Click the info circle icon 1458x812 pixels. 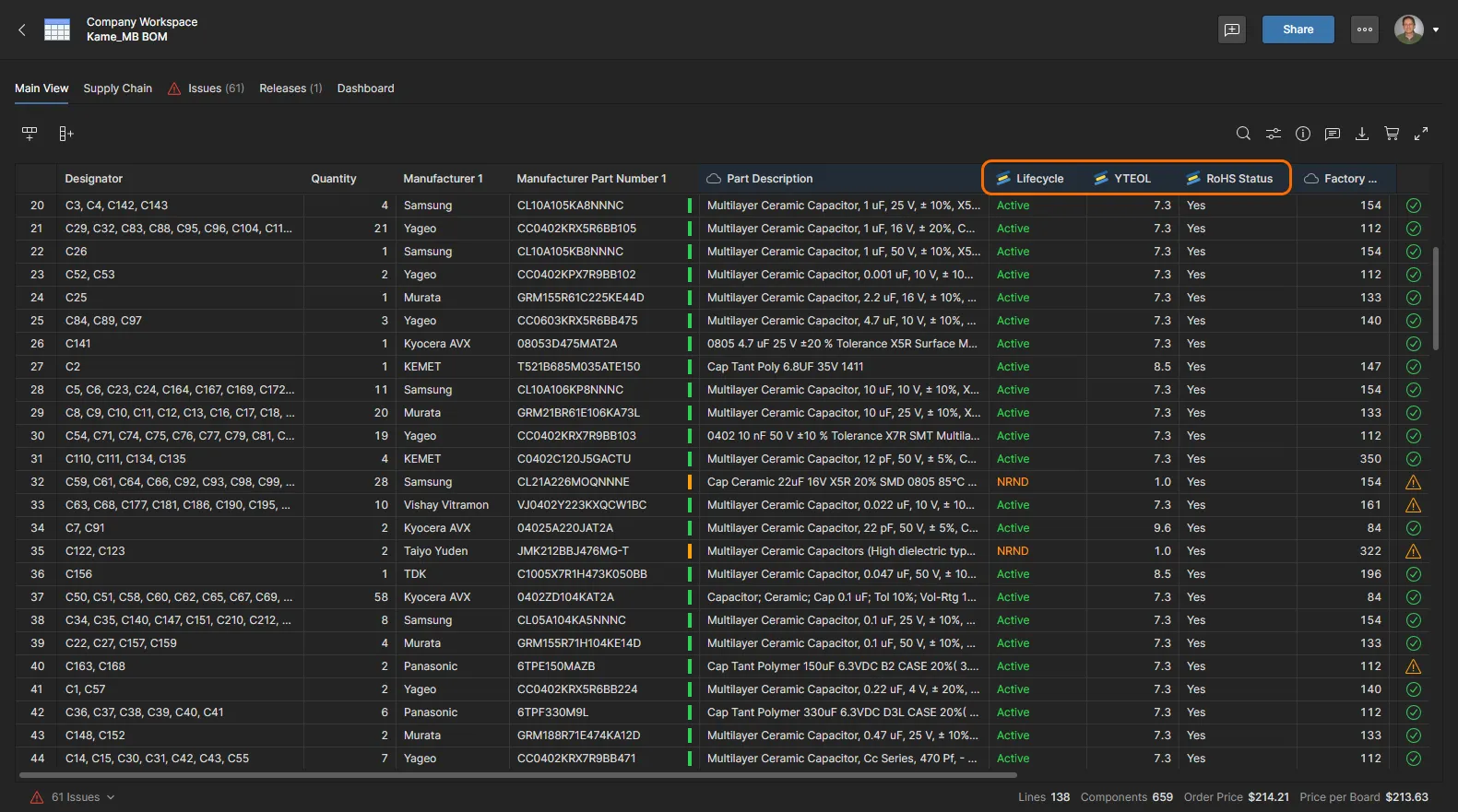point(1302,134)
